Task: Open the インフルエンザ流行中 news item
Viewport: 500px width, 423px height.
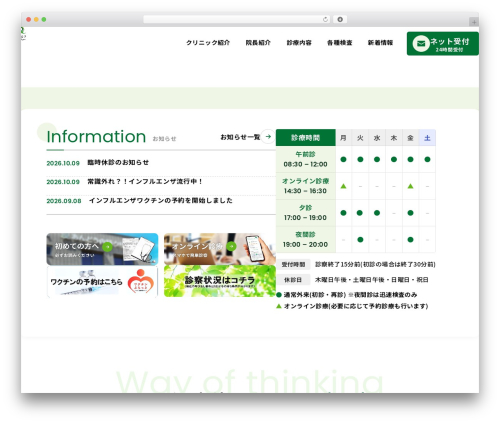Action: tap(145, 182)
